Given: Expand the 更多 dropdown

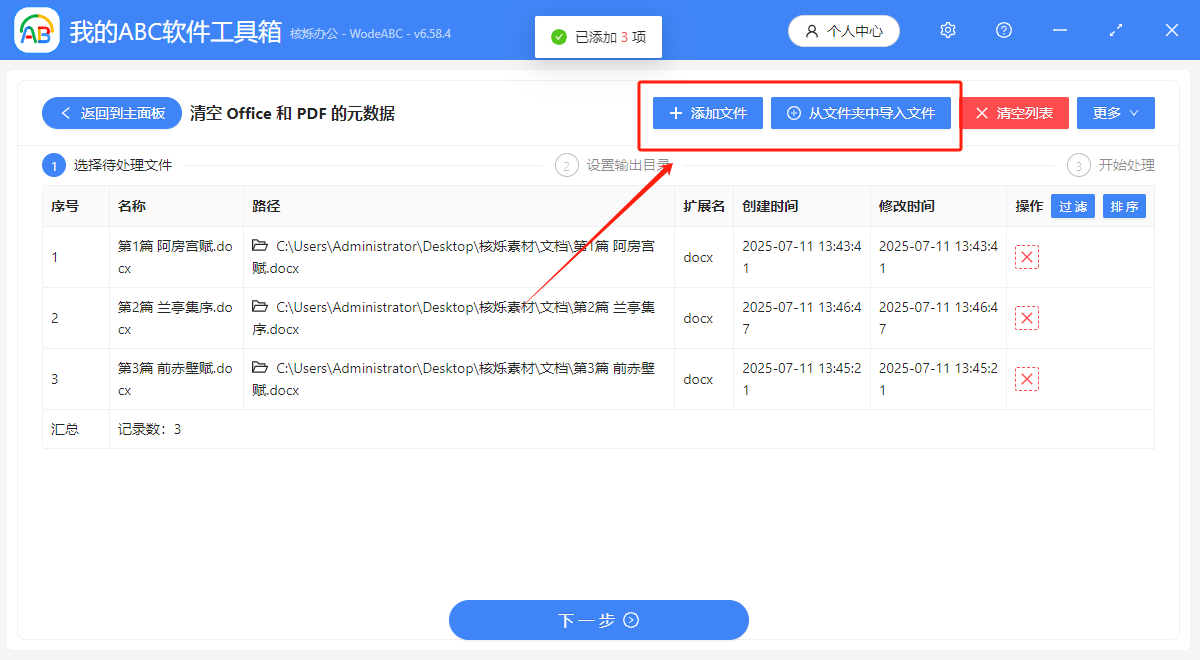Looking at the screenshot, I should coord(1116,113).
